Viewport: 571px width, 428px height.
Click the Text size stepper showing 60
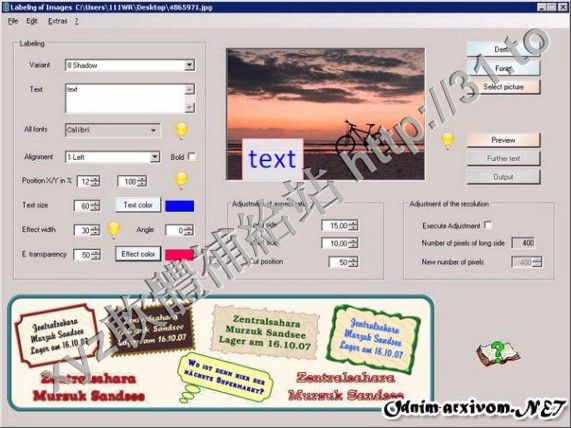coord(87,206)
